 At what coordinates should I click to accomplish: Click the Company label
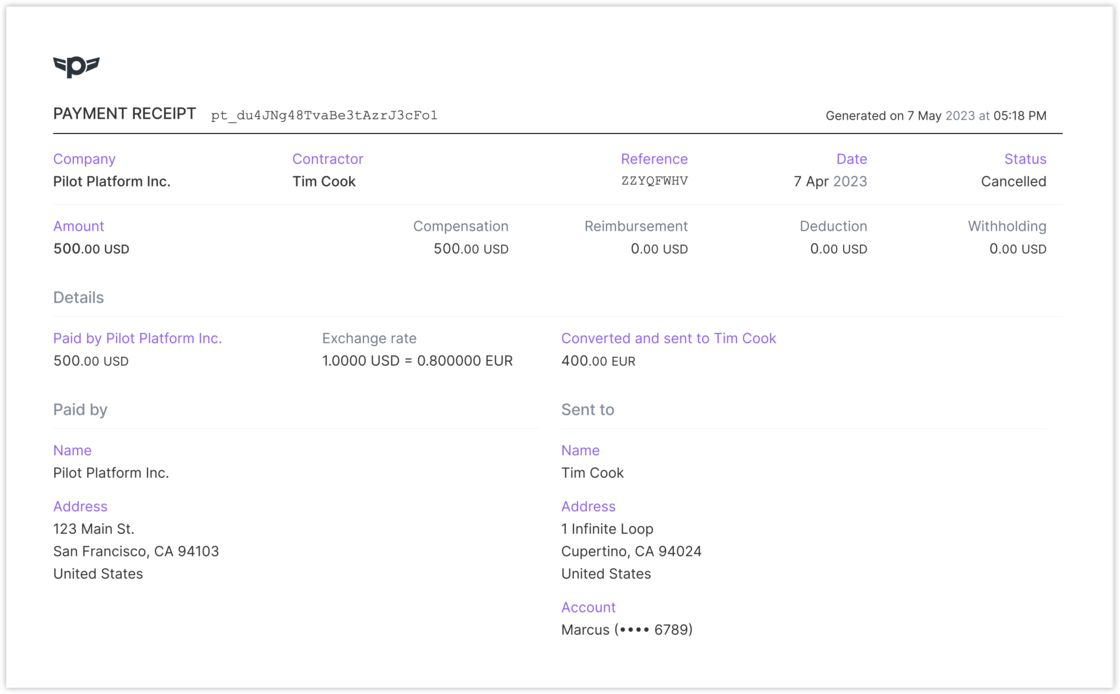coord(84,159)
